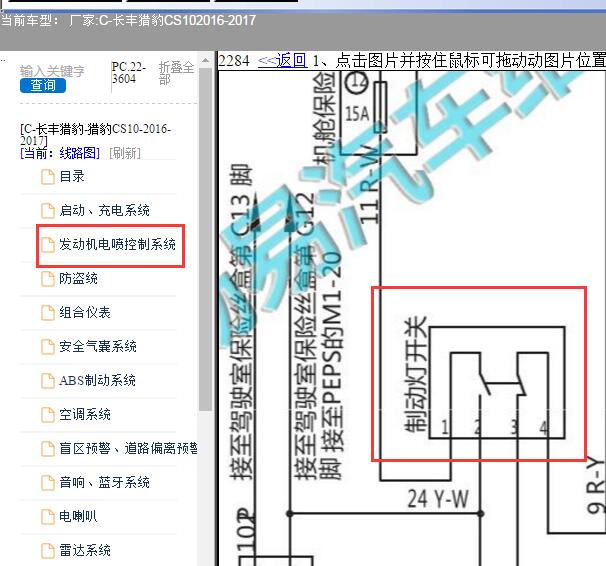Focus the 输入关键字 keyword input field
Screen dimensions: 606x566
click(x=52, y=71)
